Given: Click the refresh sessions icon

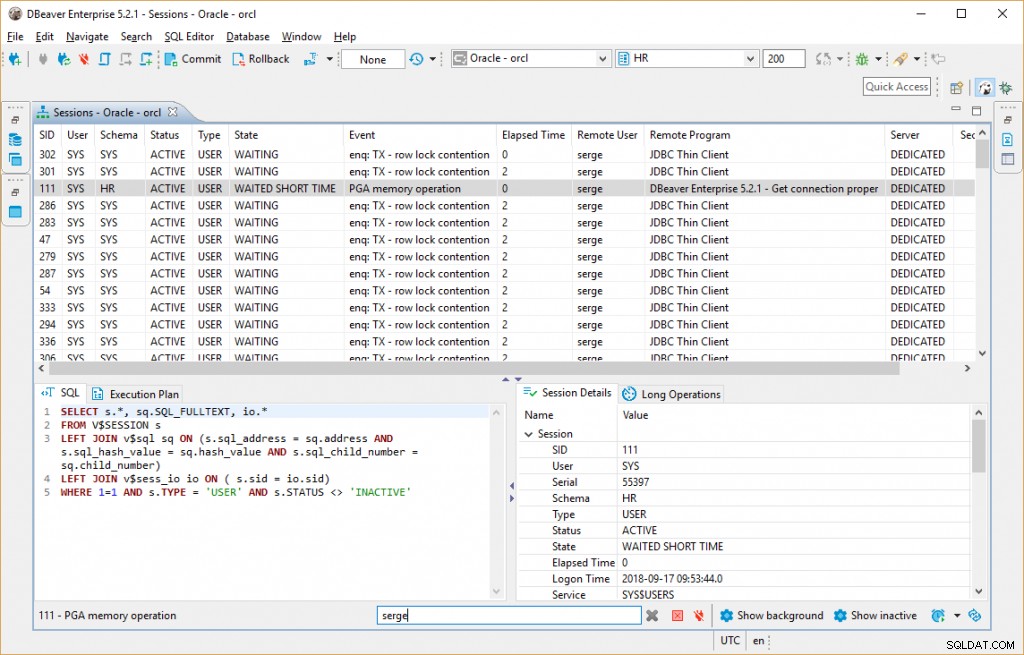Looking at the screenshot, I should [x=974, y=615].
